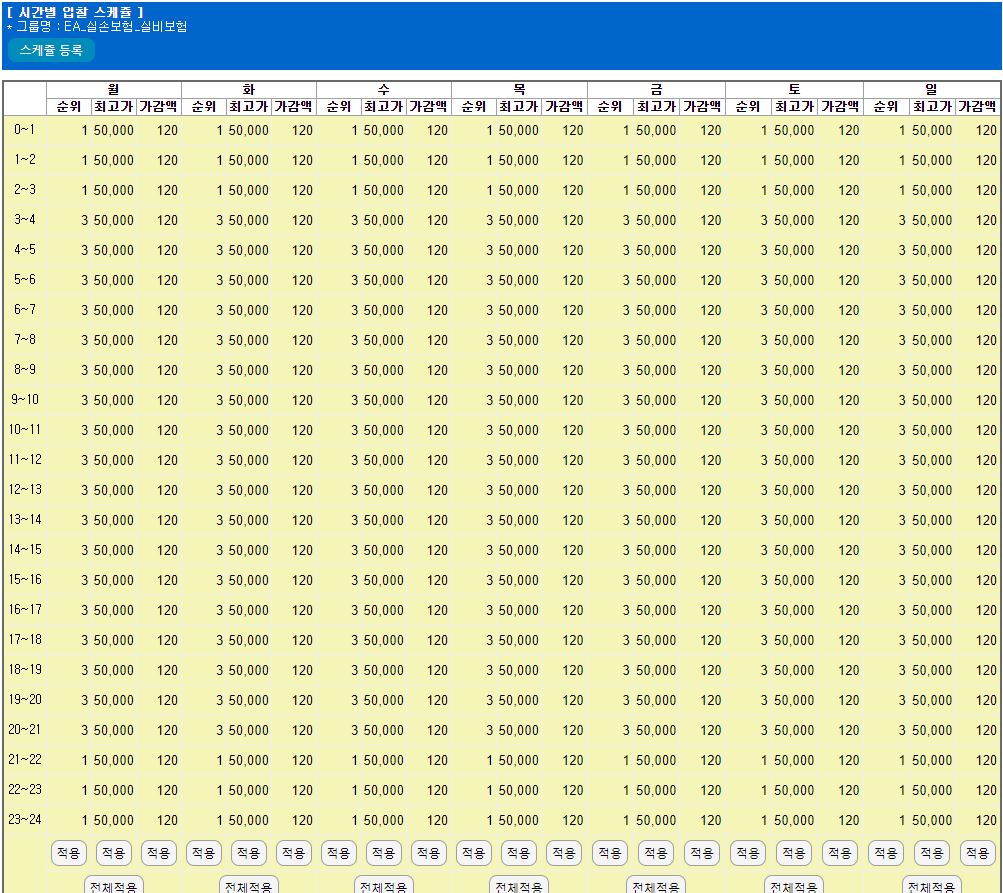Edit Monday 최고가 value in 3~4 row
Viewport: 1003px width, 893px height.
[x=114, y=220]
